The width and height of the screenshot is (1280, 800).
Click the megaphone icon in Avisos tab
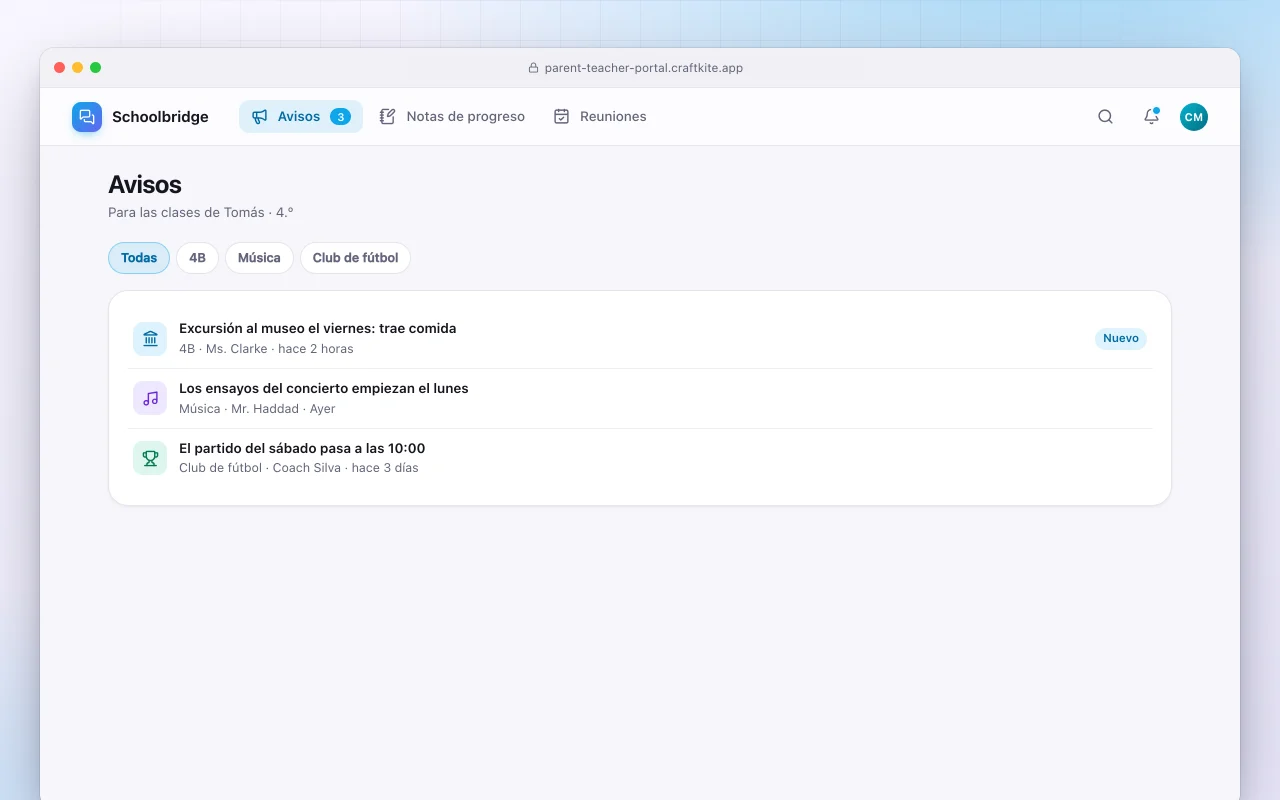[260, 117]
